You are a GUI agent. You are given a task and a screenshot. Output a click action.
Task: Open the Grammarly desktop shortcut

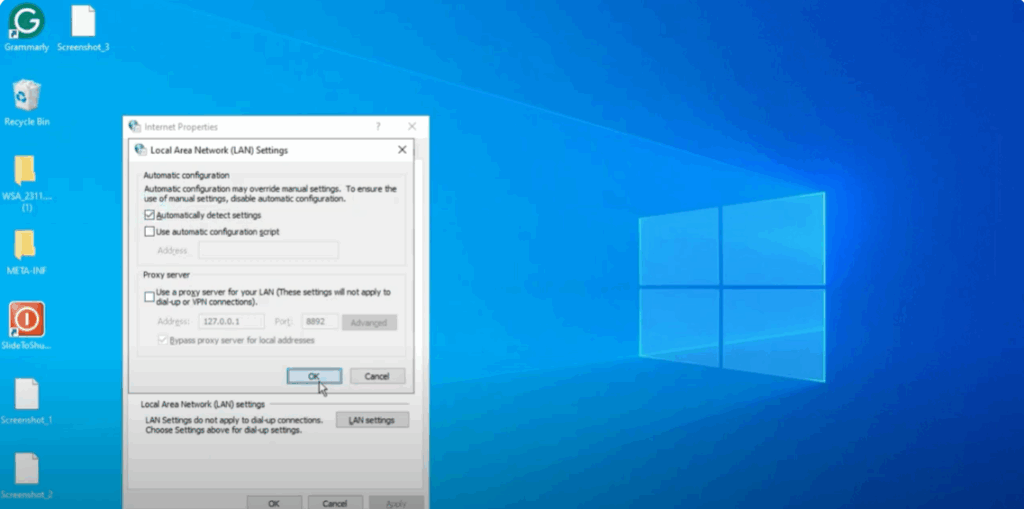point(26,21)
